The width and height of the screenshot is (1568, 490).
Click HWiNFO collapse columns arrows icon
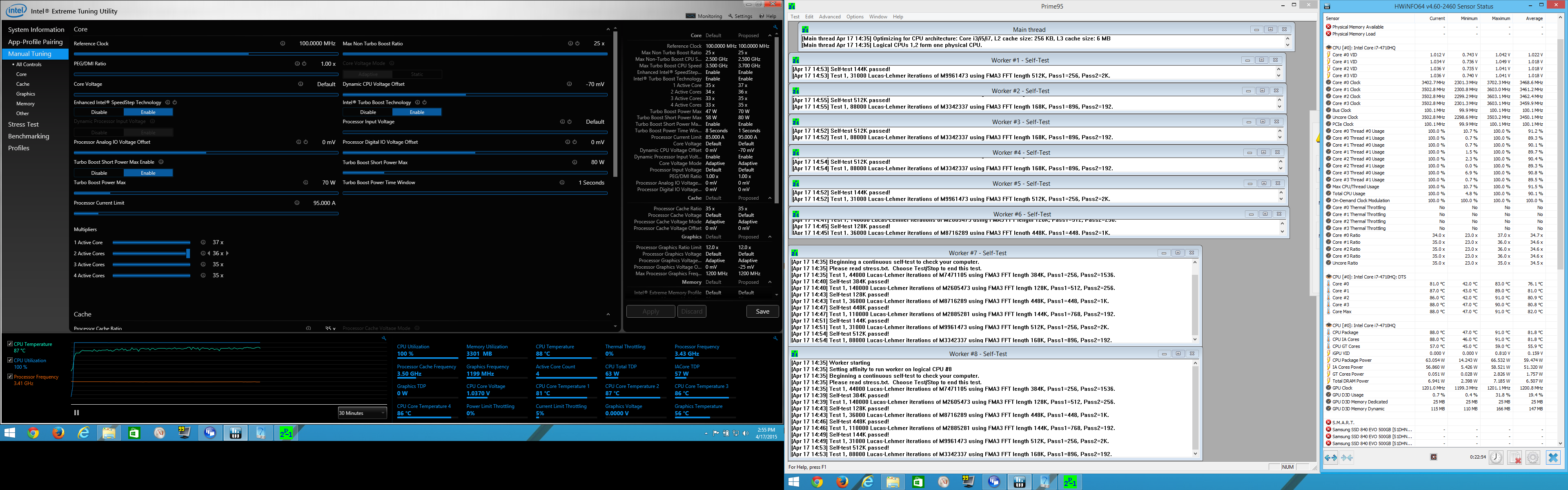[x=1347, y=458]
